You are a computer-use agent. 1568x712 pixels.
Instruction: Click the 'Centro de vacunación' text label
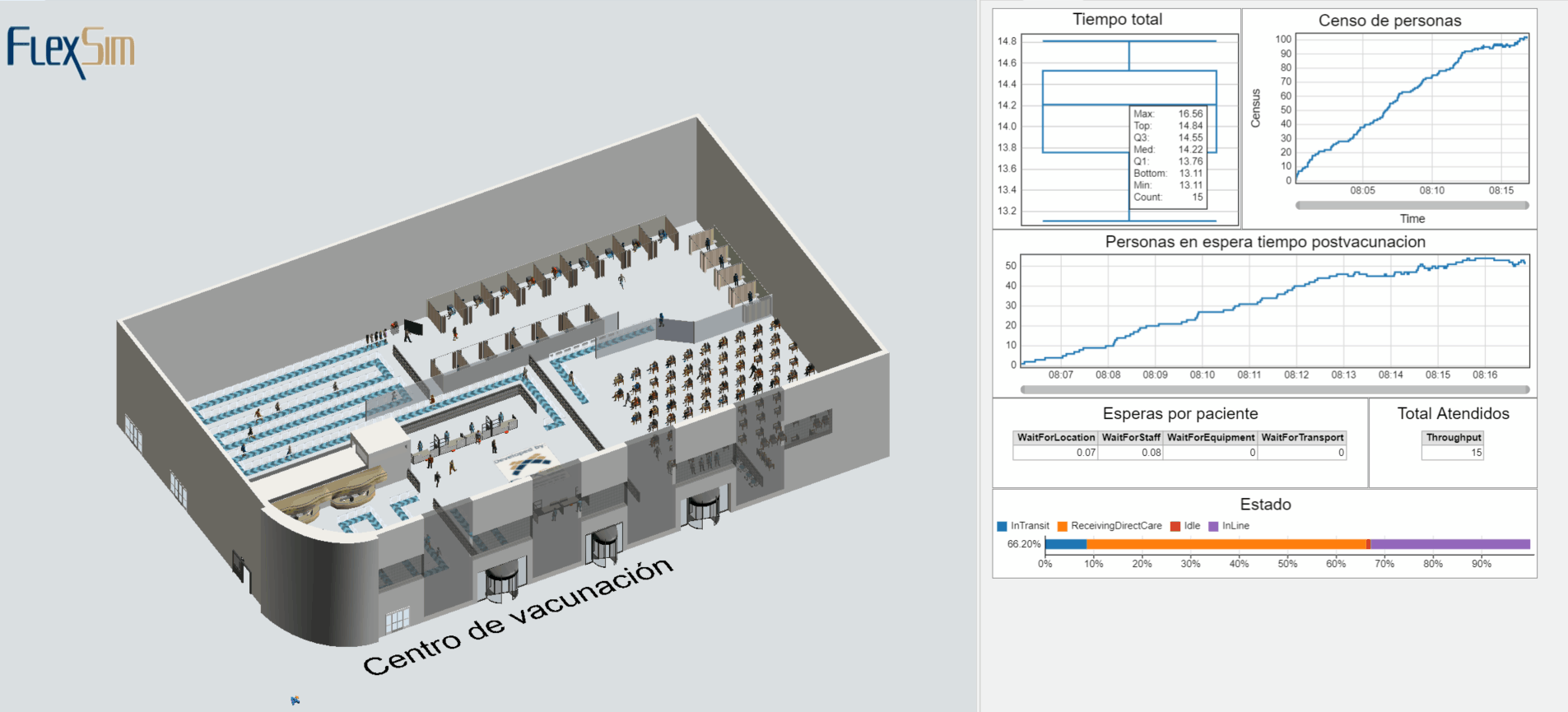pyautogui.click(x=519, y=617)
